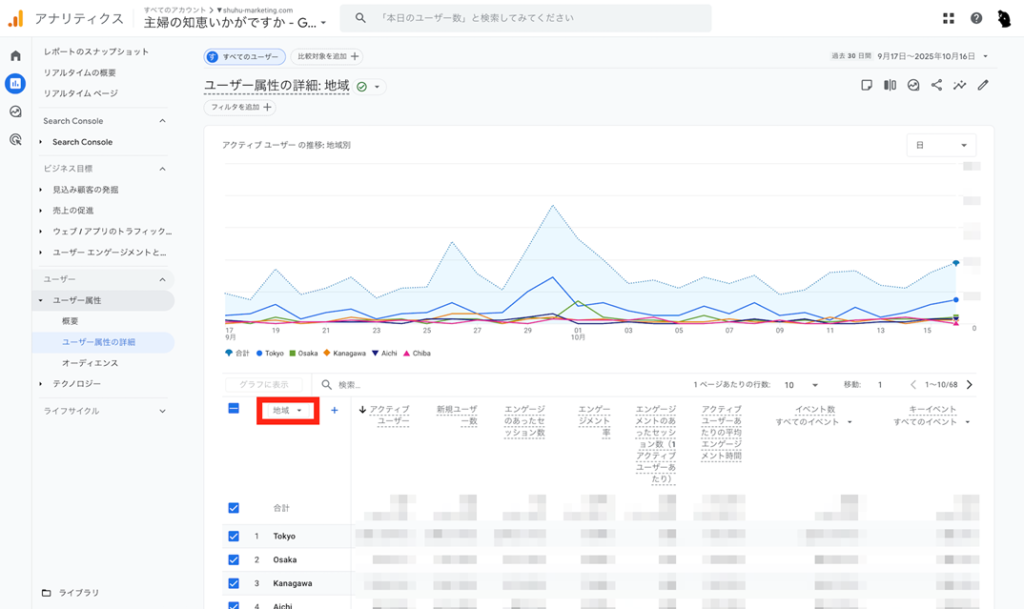Click the Help question mark icon
Image resolution: width=1024 pixels, height=609 pixels.
click(976, 18)
